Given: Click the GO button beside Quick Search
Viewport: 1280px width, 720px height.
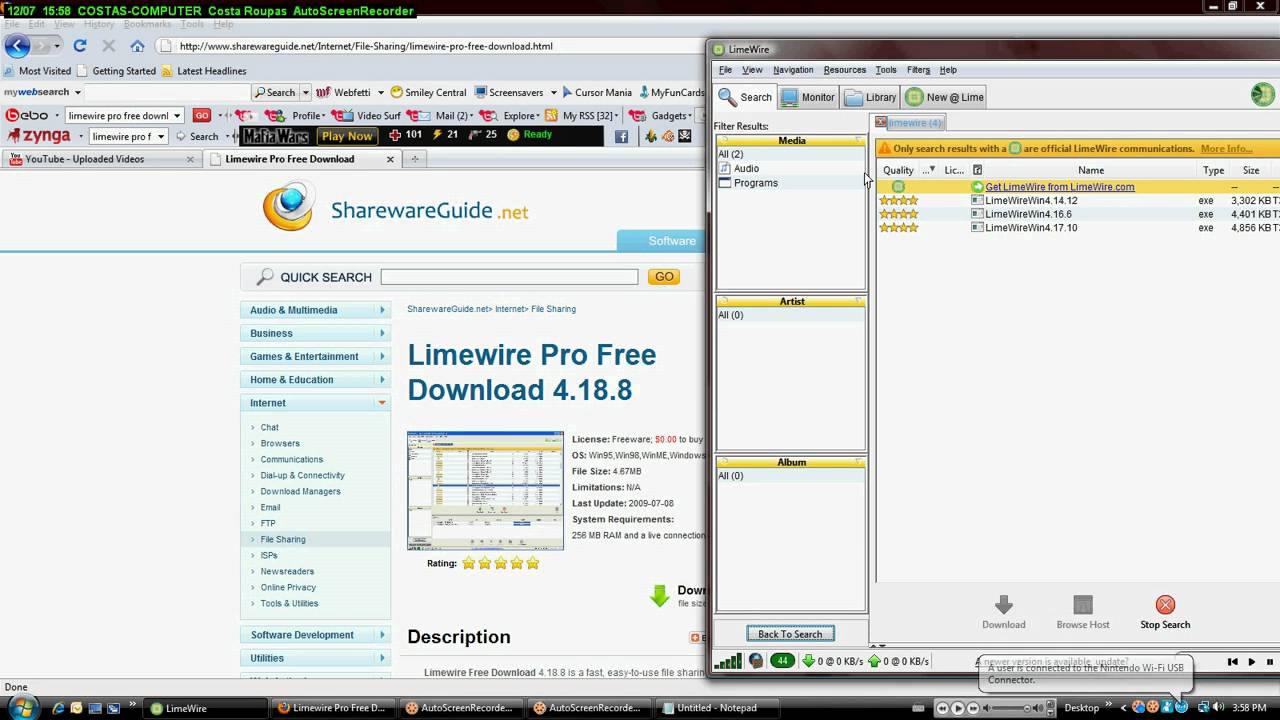Looking at the screenshot, I should click(664, 277).
